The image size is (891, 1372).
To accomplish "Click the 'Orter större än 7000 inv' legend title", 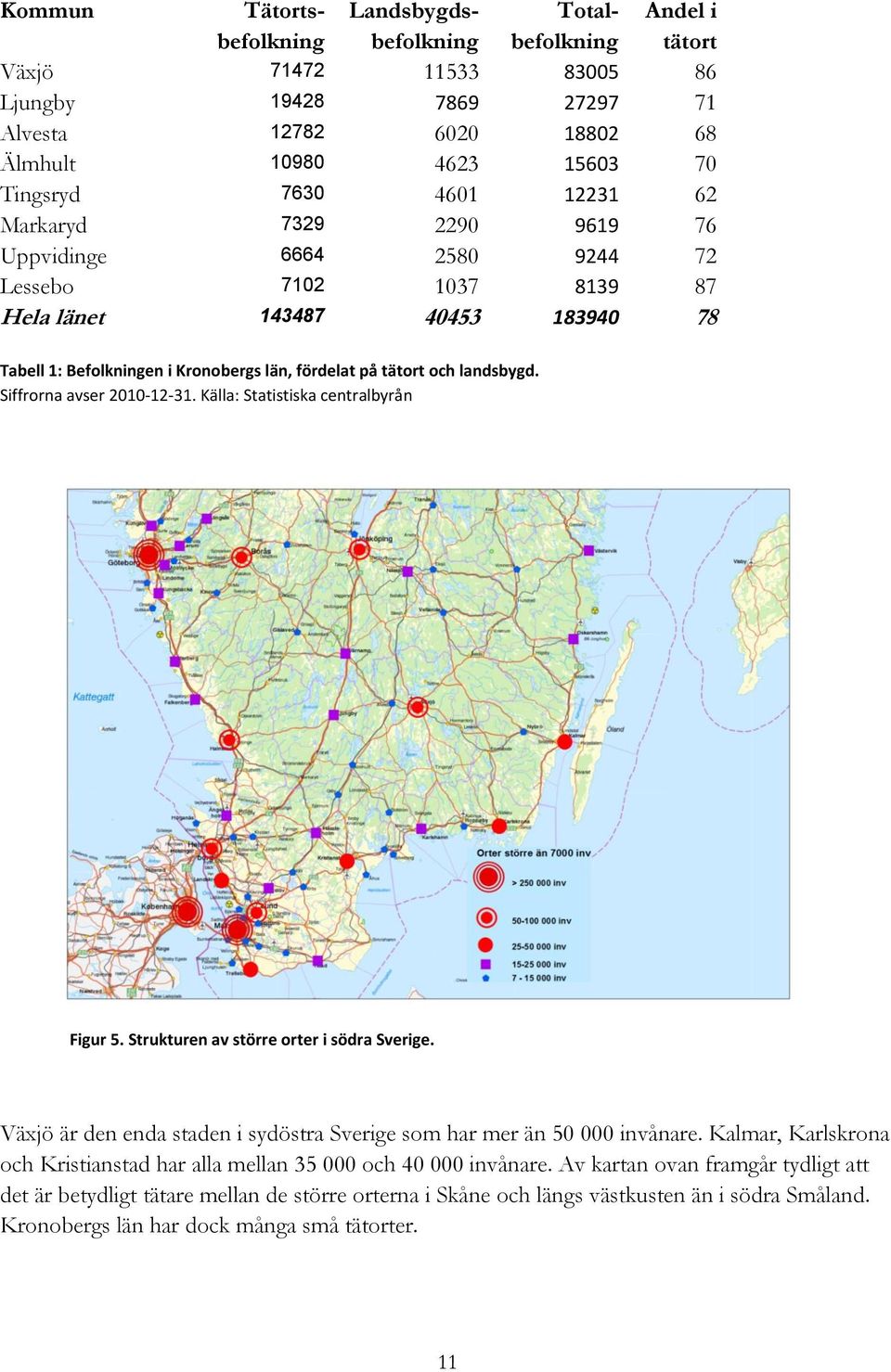I will pos(533,853).
